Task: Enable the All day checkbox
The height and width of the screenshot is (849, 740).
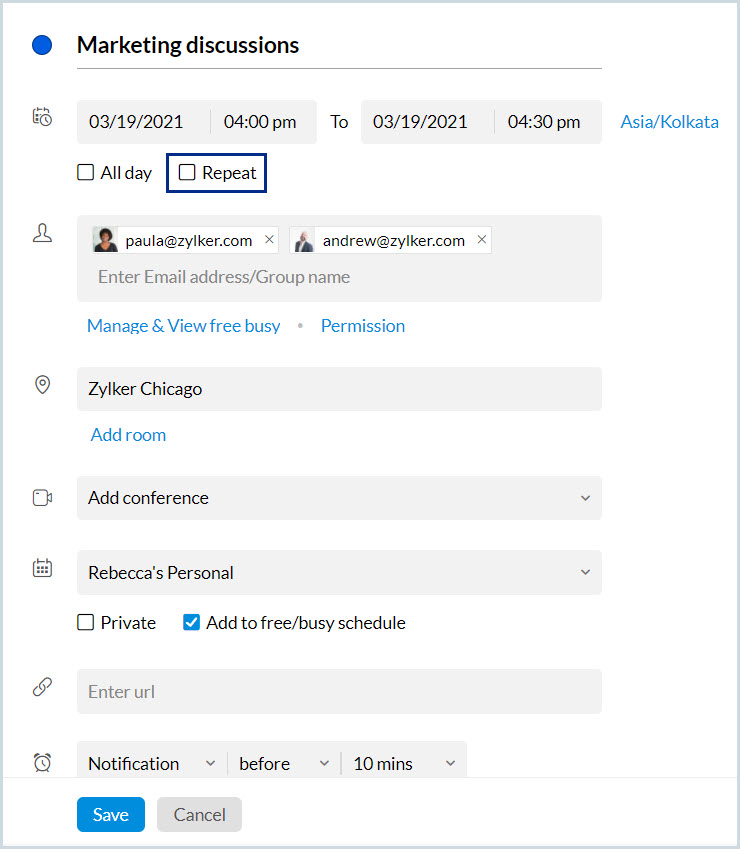Action: pos(86,173)
